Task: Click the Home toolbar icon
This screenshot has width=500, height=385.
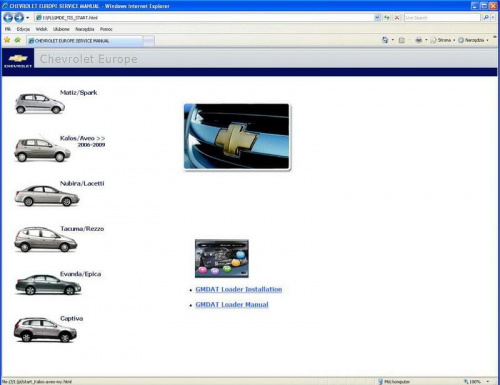Action: pyautogui.click(x=385, y=40)
